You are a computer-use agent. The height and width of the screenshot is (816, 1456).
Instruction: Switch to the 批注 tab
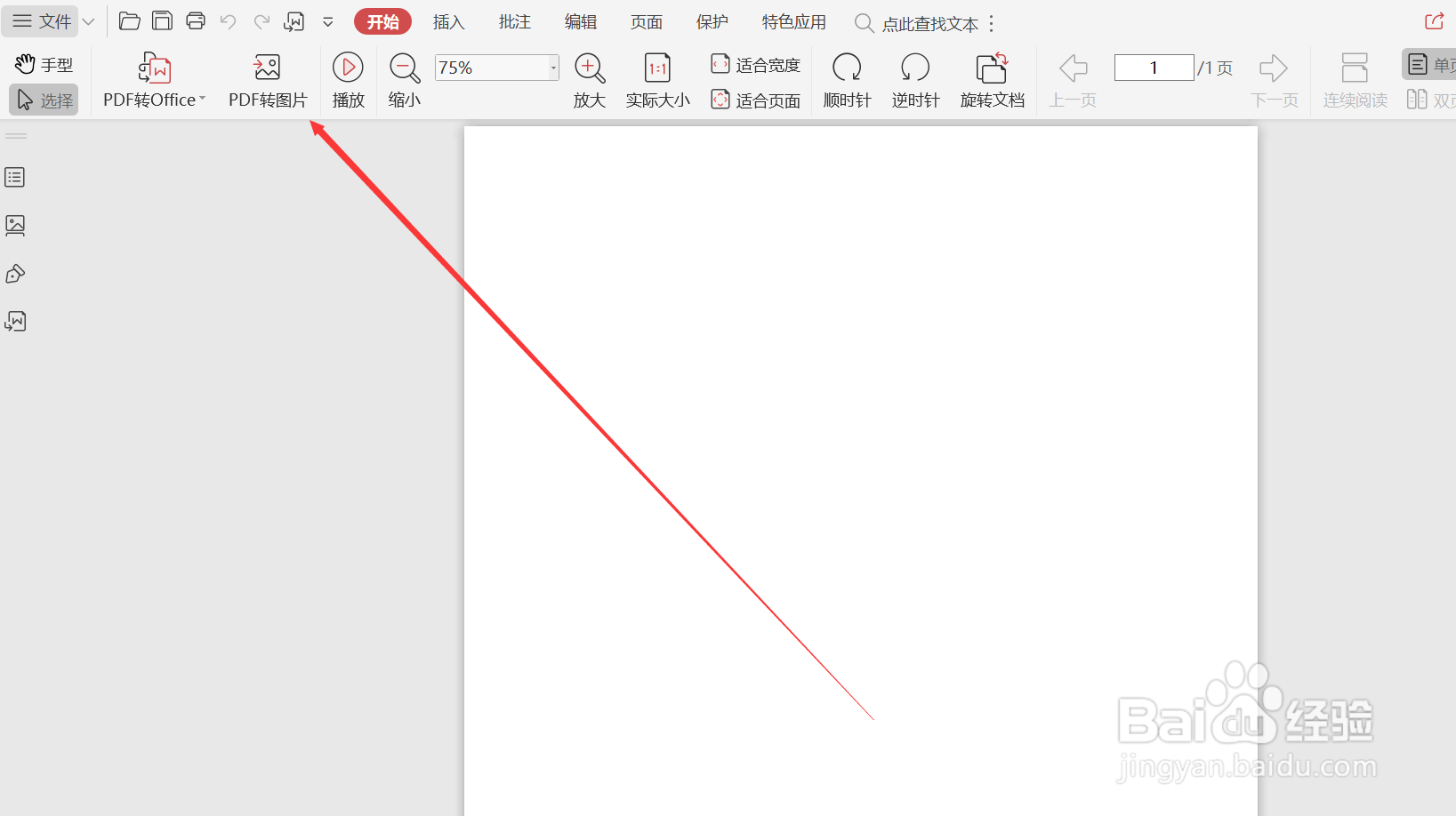[514, 22]
